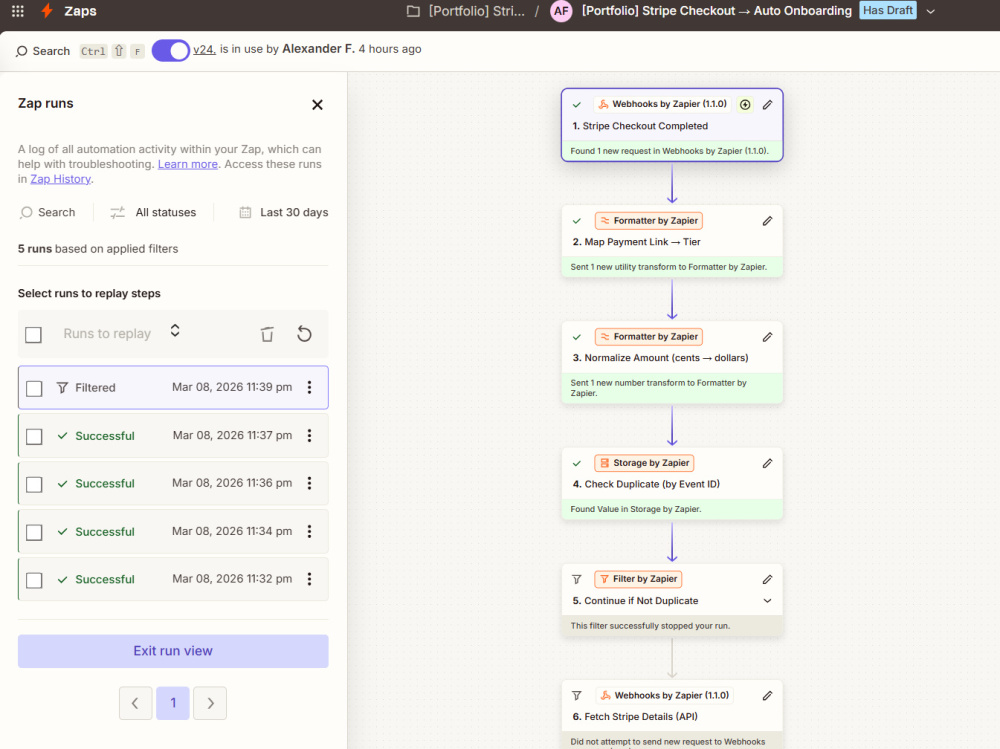This screenshot has height=749, width=1000.
Task: Click Webhooks by Zapier badge on step 1
Action: coord(663,104)
